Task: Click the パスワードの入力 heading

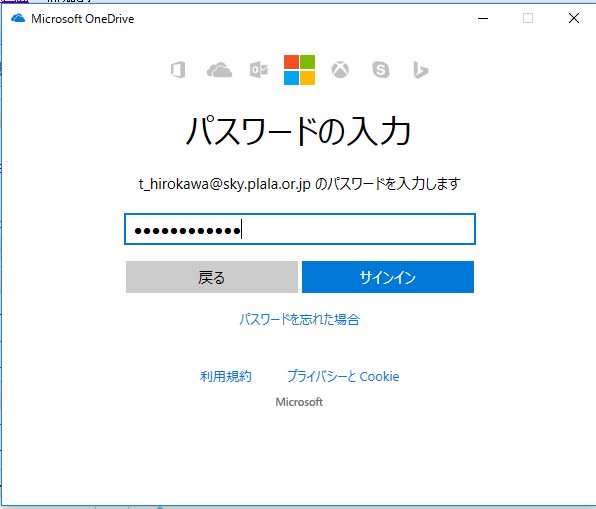Action: pyautogui.click(x=298, y=132)
